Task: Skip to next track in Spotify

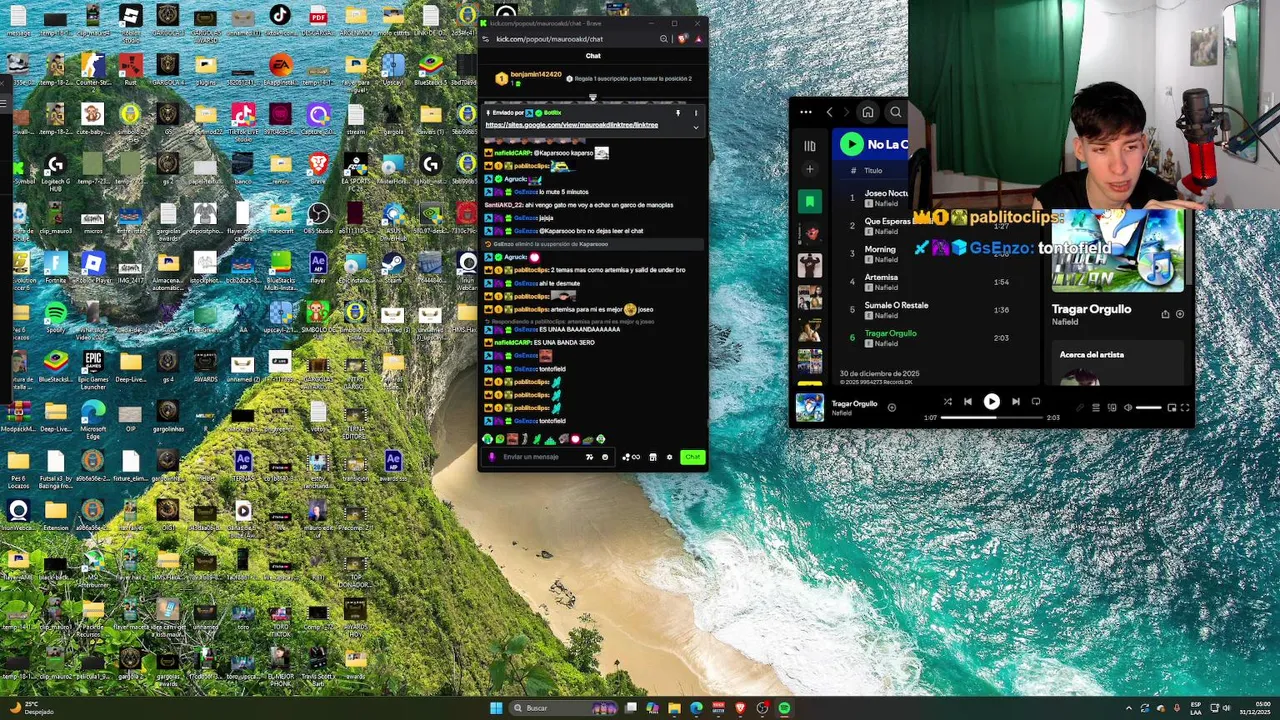Action: (1015, 402)
